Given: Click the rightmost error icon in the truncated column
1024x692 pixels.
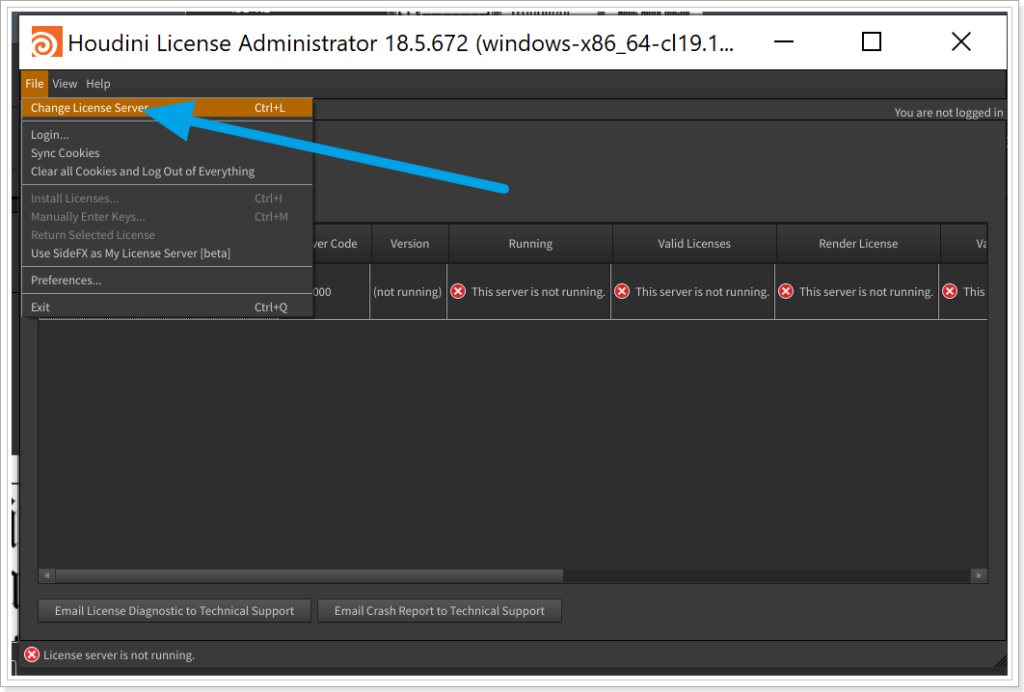Looking at the screenshot, I should tap(949, 291).
